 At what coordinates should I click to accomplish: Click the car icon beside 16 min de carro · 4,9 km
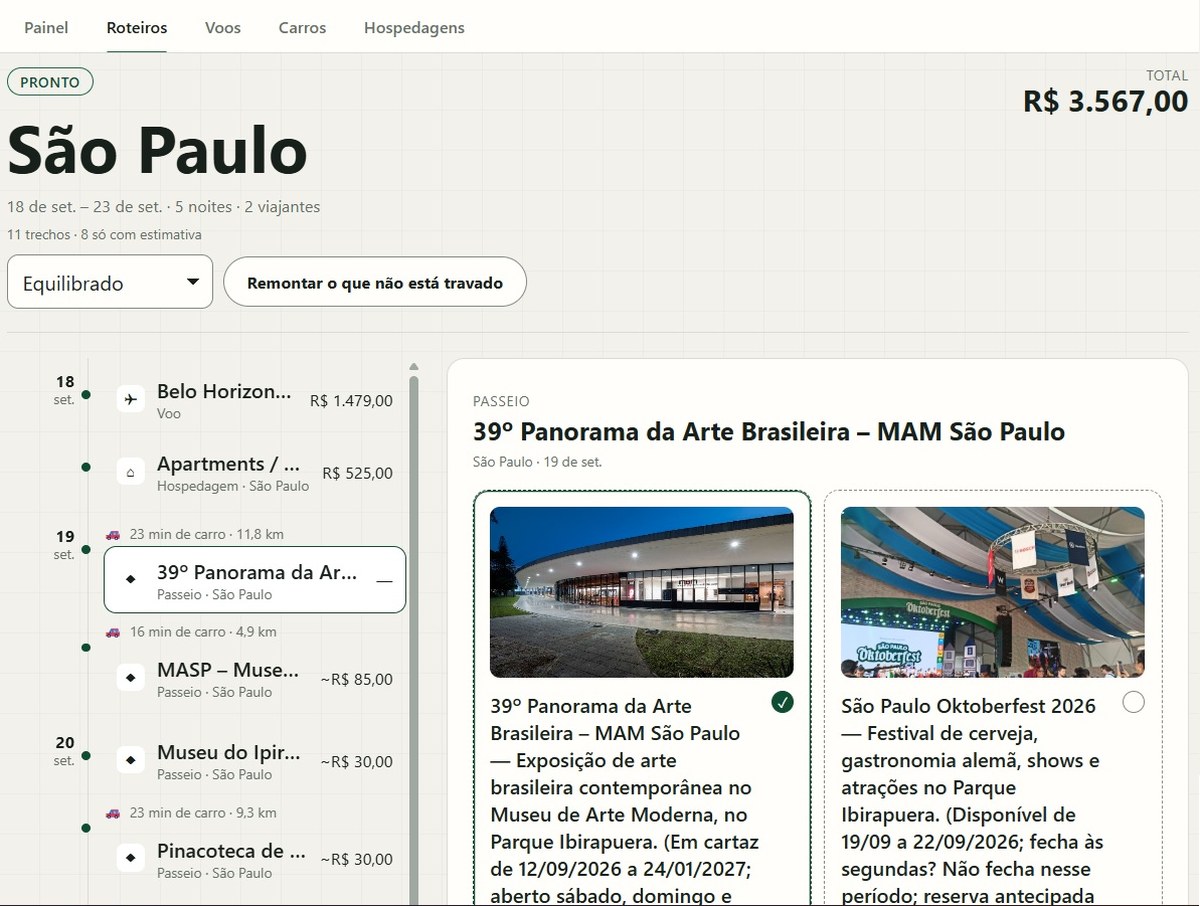113,632
